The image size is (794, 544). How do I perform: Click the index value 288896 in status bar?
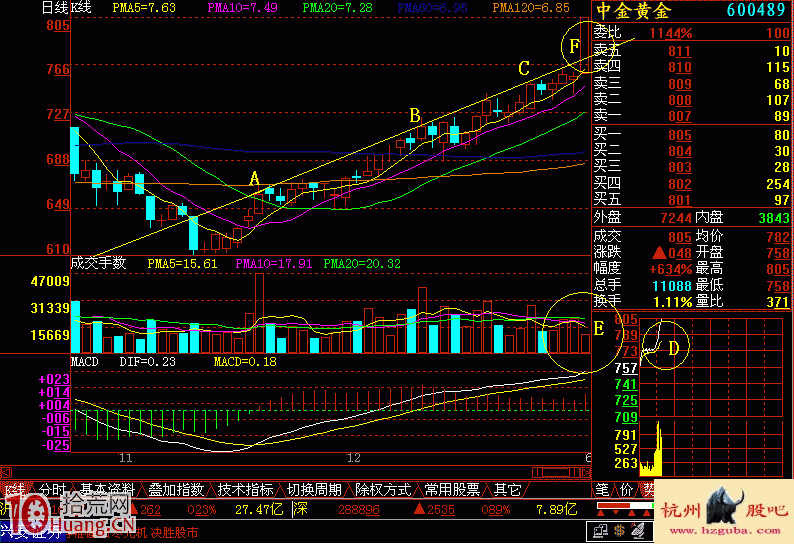(359, 509)
